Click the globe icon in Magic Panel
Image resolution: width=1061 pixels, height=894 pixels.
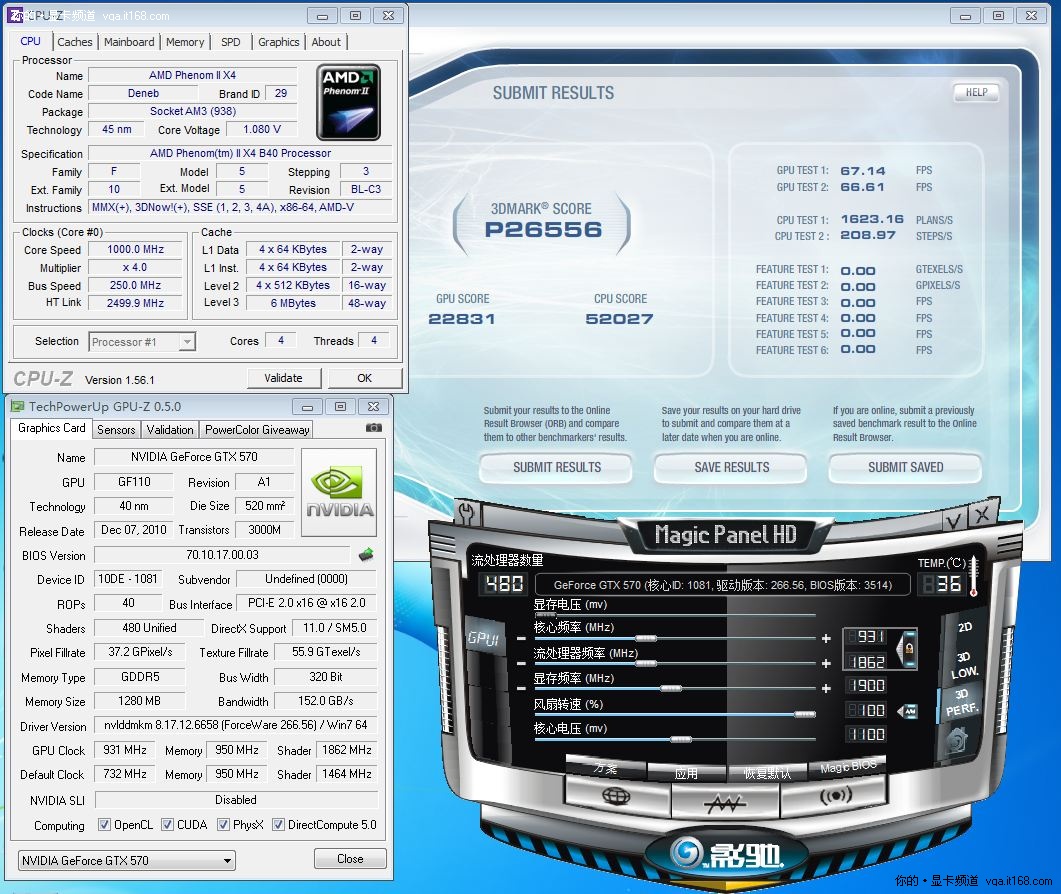[x=616, y=796]
